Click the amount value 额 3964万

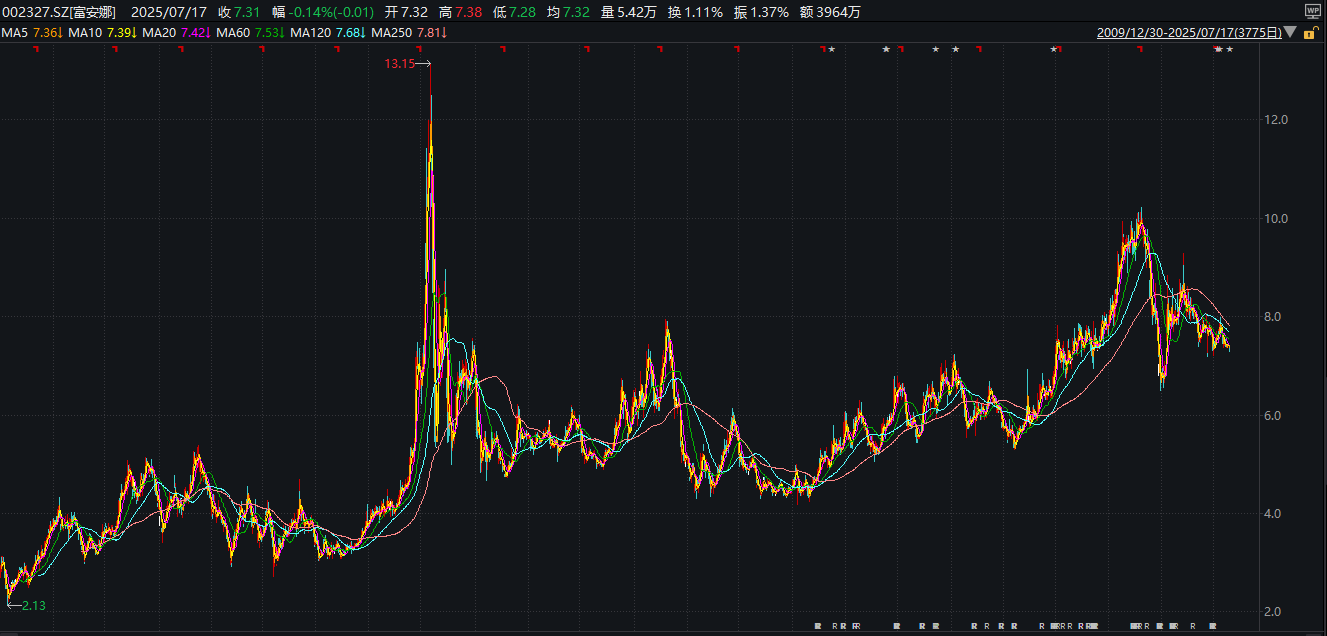(830, 12)
